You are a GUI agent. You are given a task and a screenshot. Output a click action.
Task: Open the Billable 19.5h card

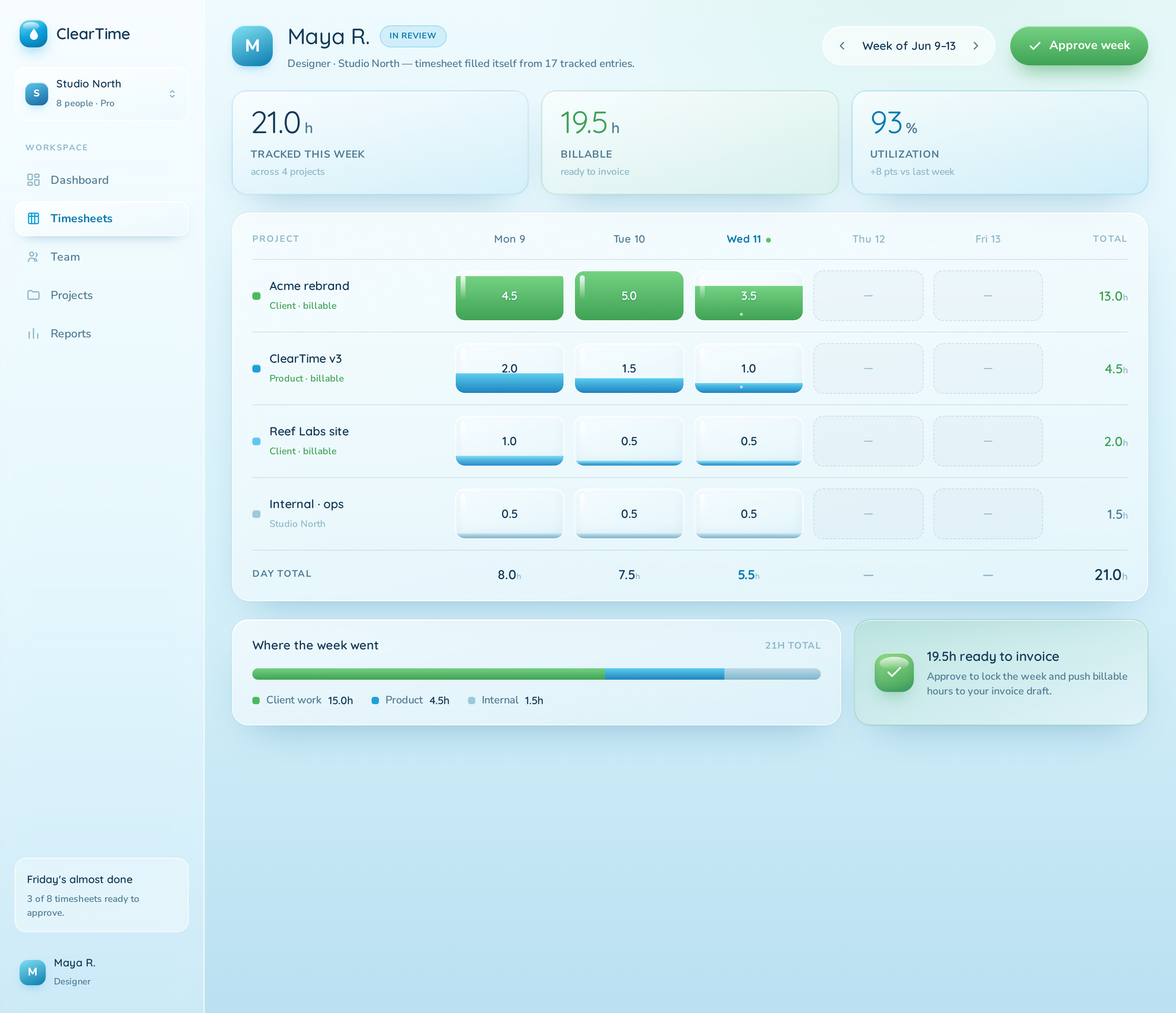coord(690,143)
